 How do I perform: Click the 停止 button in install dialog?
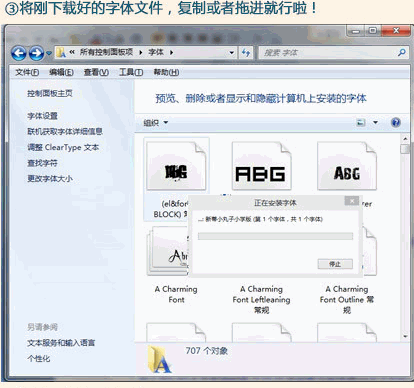(335, 264)
